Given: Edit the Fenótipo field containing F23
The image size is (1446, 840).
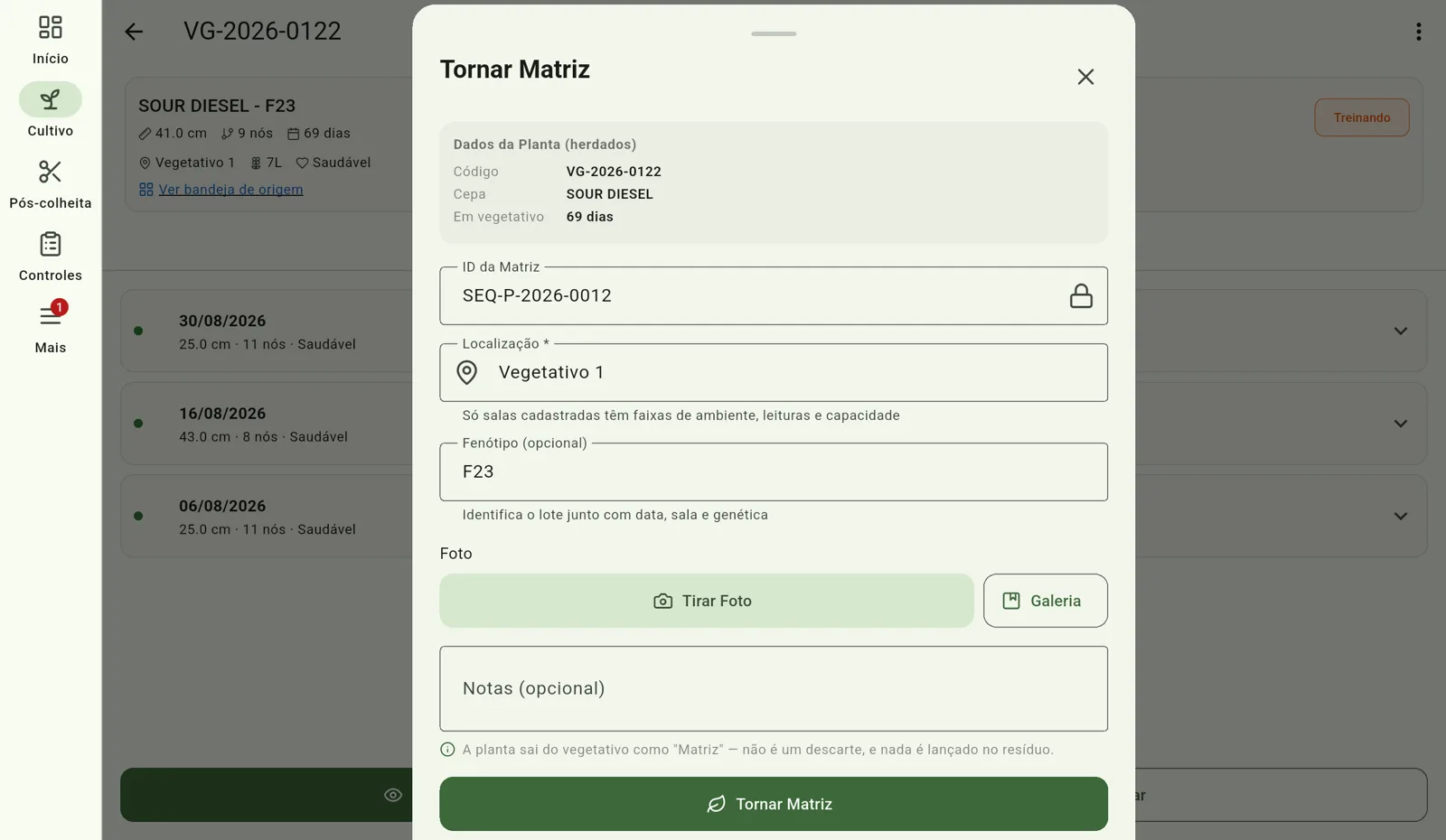Looking at the screenshot, I should coord(774,471).
